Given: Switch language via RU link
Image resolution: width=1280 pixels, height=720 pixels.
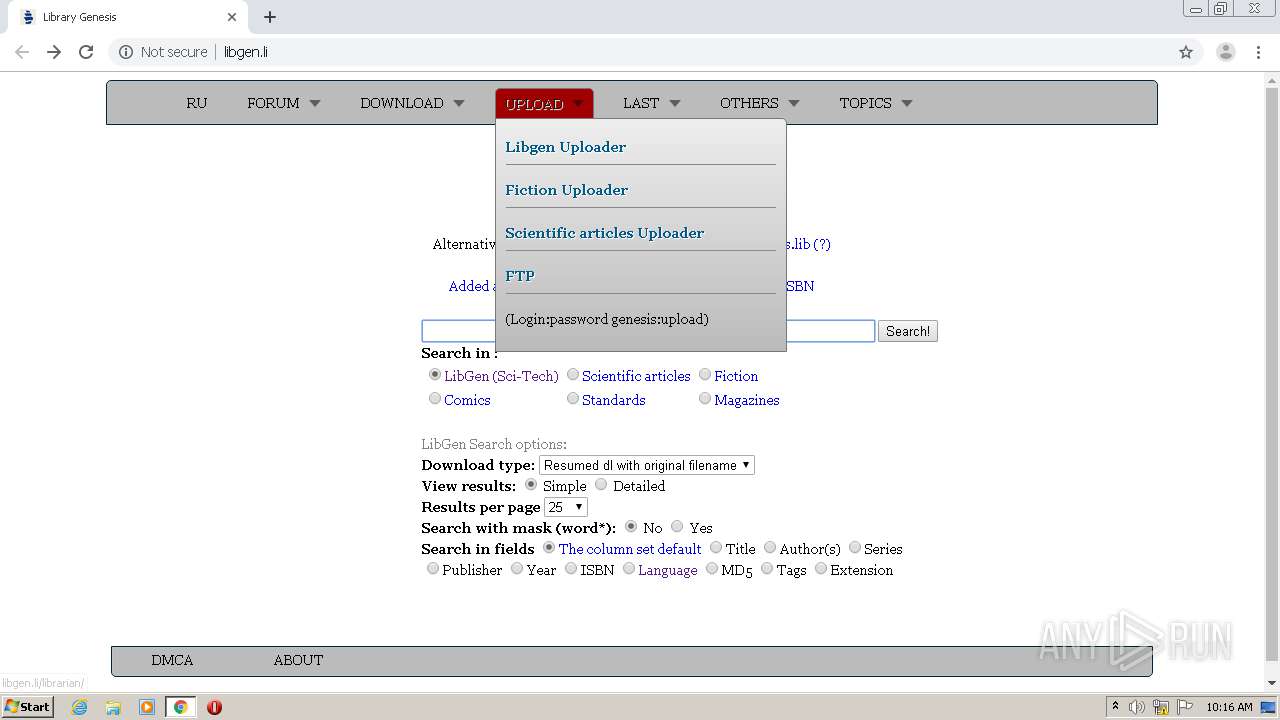Looking at the screenshot, I should [197, 103].
